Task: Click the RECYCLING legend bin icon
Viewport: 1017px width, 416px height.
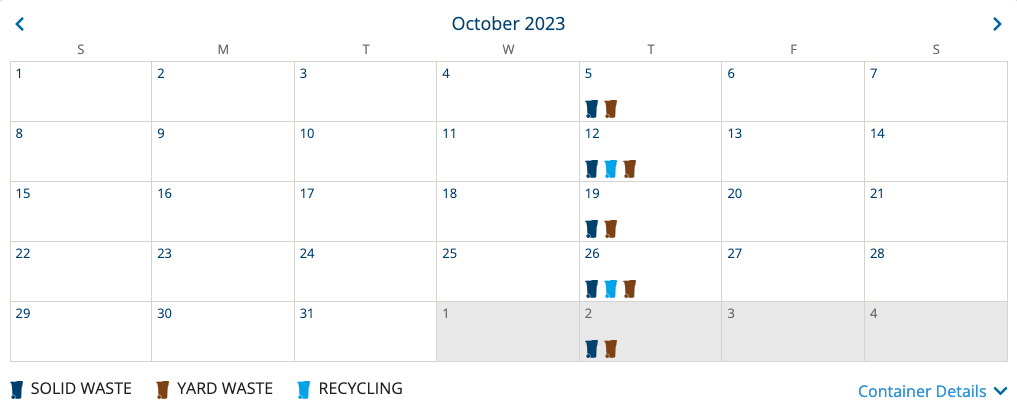Action: pos(304,389)
